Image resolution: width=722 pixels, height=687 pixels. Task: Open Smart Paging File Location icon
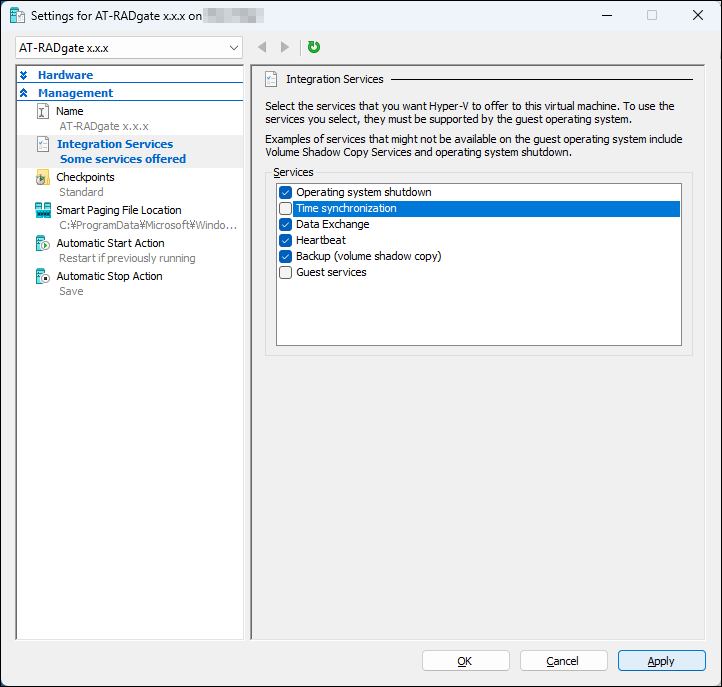(43, 211)
